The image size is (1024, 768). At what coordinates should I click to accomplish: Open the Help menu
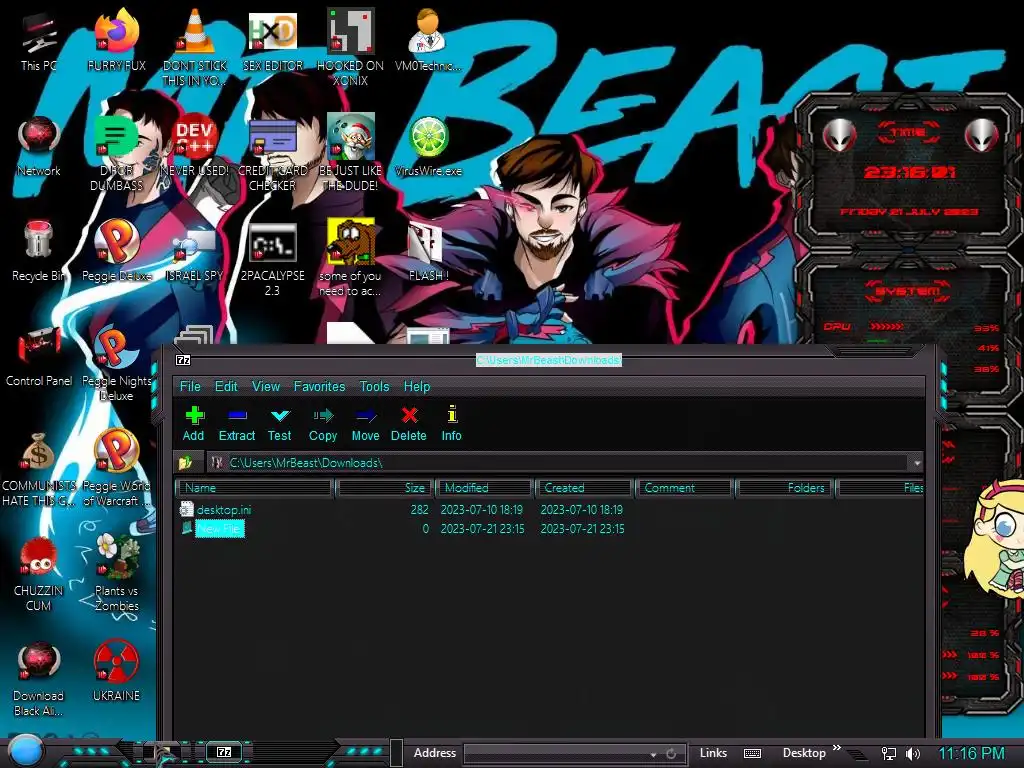click(417, 387)
